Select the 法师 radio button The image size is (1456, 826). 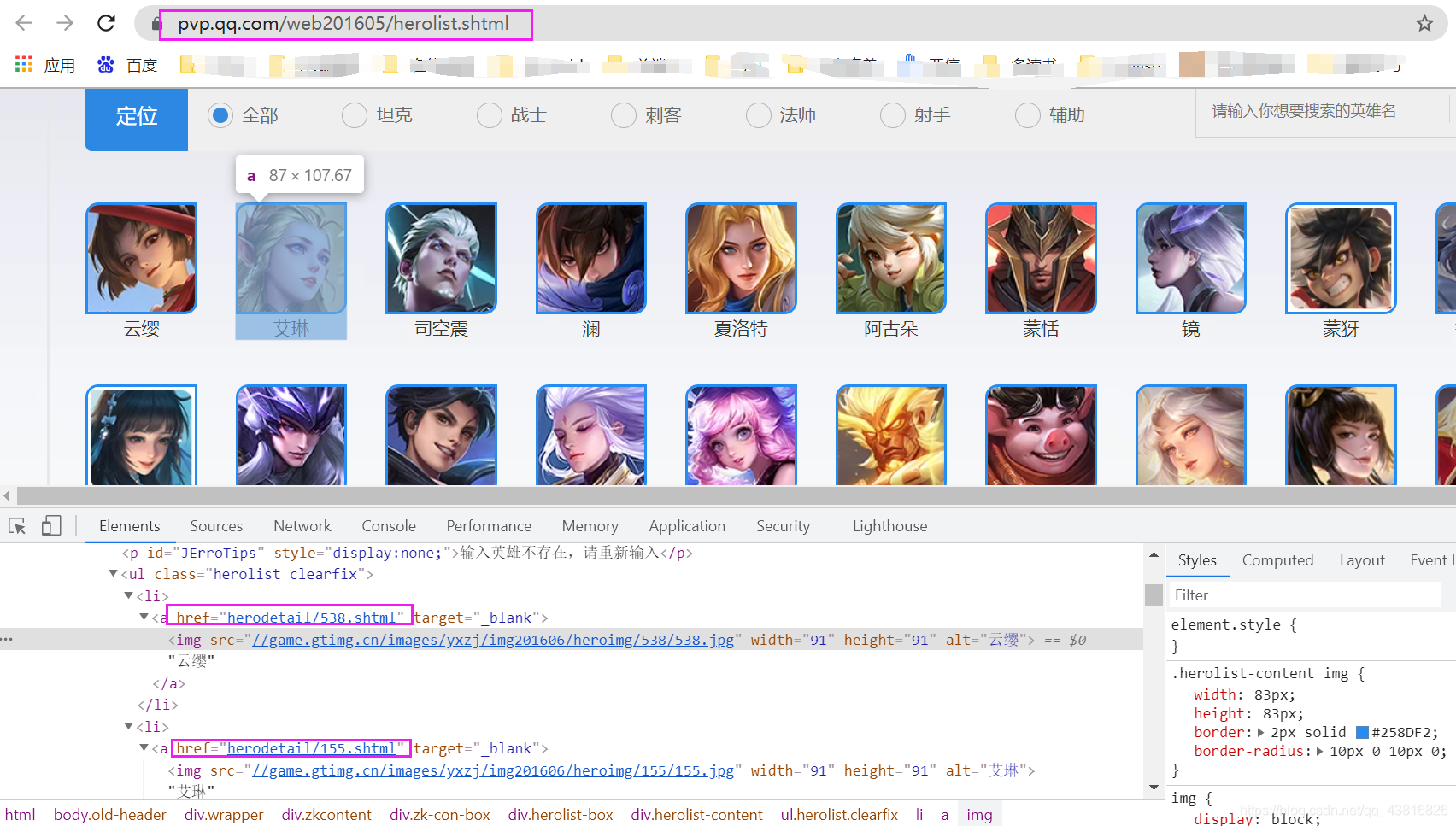tap(759, 114)
